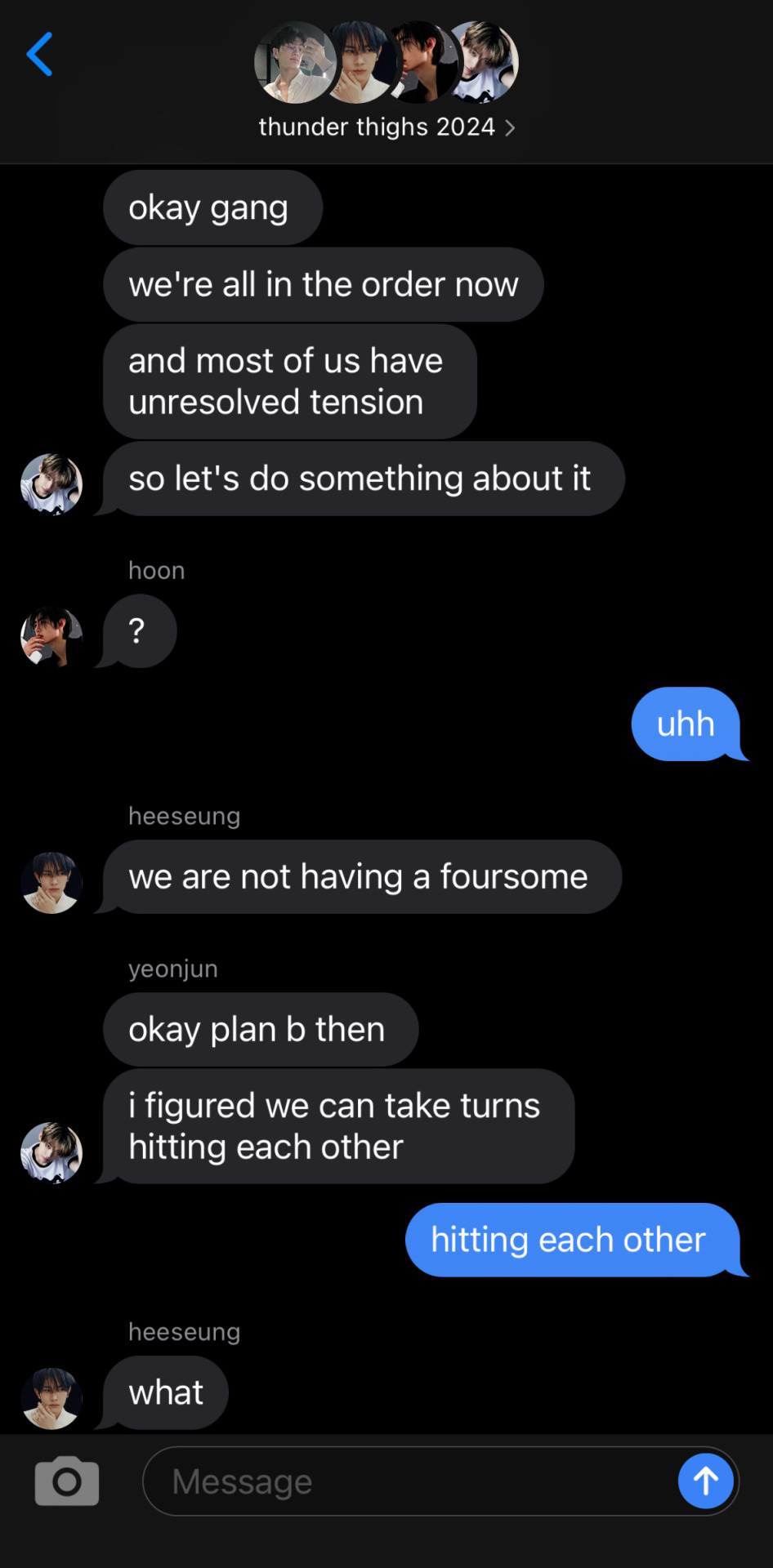Tap last group member photo in header
The width and height of the screenshot is (773, 1568).
coord(482,62)
